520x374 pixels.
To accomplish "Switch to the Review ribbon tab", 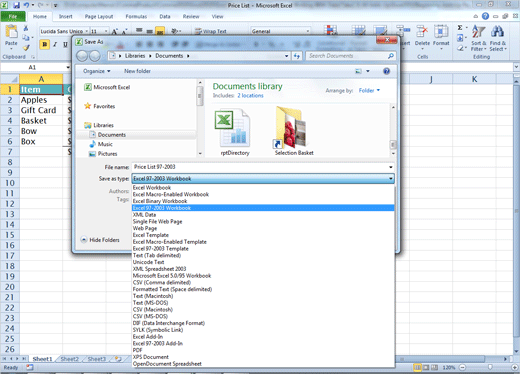I will 191,16.
